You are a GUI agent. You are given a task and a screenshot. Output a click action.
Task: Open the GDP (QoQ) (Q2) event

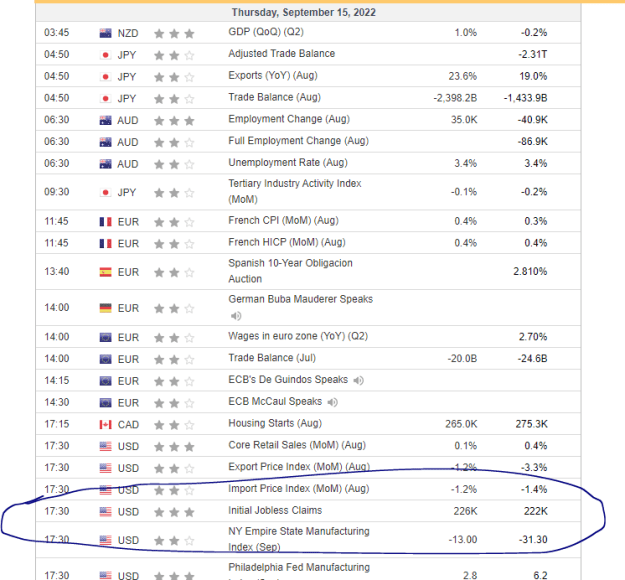coord(266,32)
